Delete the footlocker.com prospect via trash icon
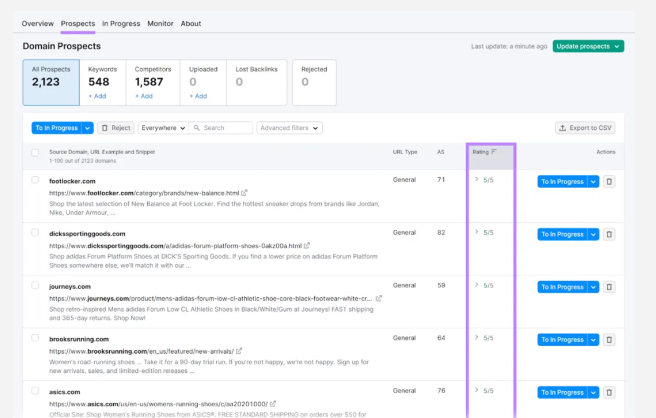 [x=609, y=182]
